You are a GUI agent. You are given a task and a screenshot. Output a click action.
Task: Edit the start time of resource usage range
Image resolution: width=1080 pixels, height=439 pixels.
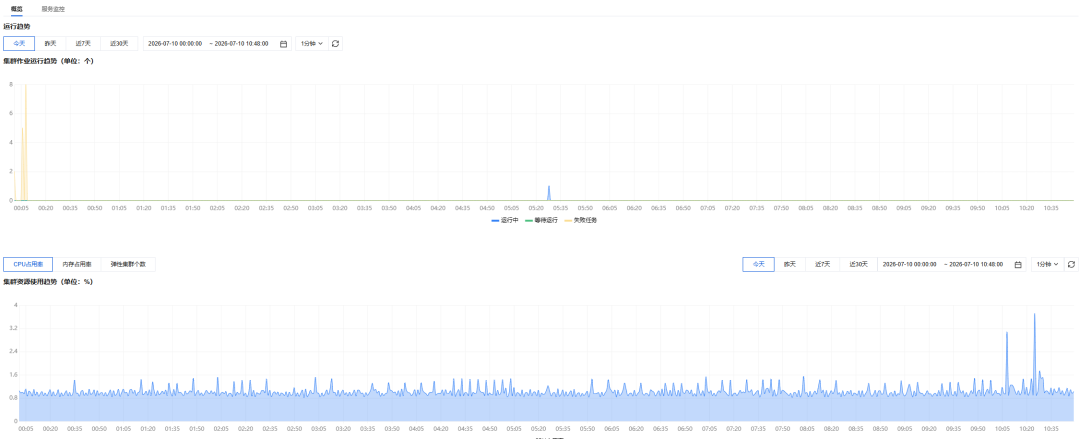click(x=910, y=265)
